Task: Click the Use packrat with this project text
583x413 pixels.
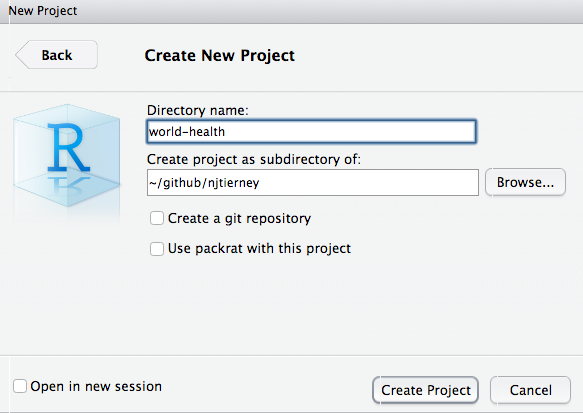Action: click(260, 248)
